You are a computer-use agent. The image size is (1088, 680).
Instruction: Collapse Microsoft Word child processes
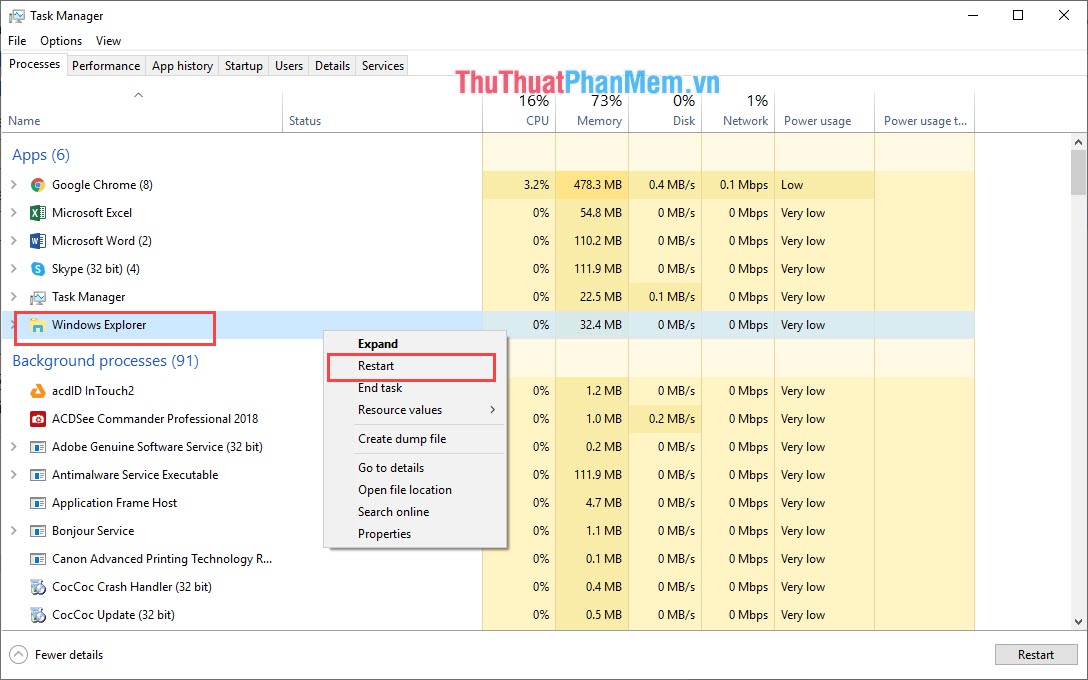[13, 241]
